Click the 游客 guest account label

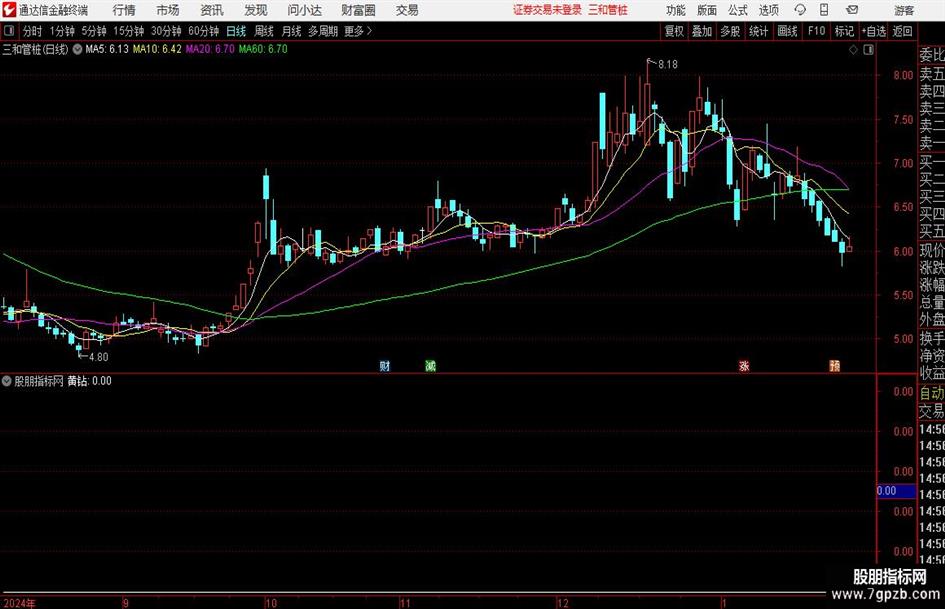tap(904, 10)
